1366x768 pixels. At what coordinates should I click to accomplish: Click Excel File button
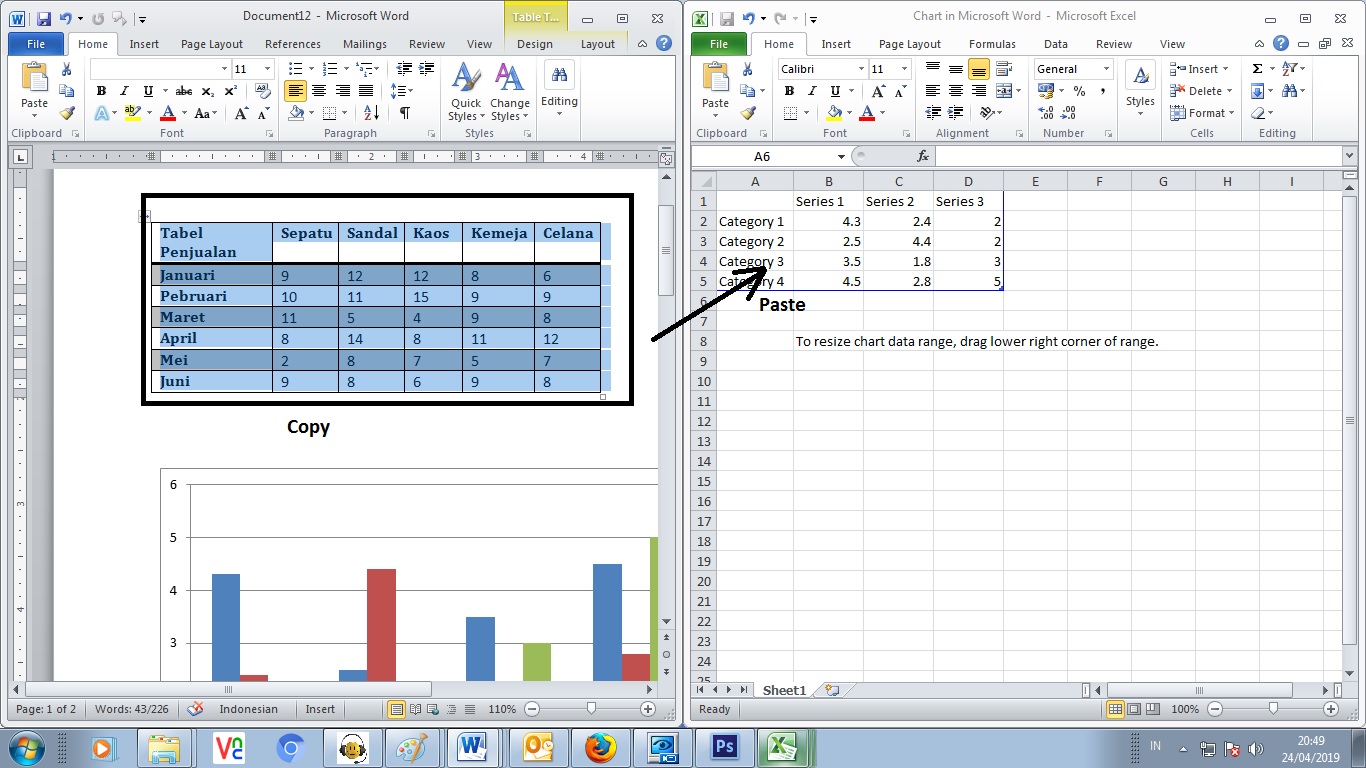click(x=719, y=44)
